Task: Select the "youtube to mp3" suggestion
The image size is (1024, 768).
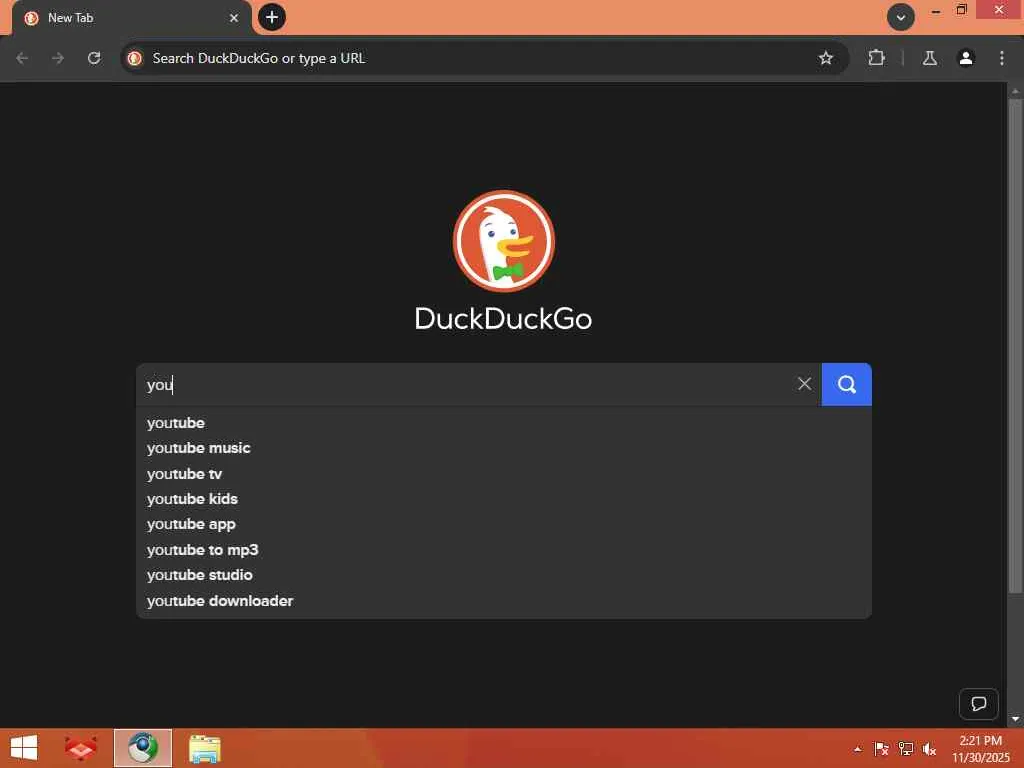Action: pyautogui.click(x=503, y=550)
